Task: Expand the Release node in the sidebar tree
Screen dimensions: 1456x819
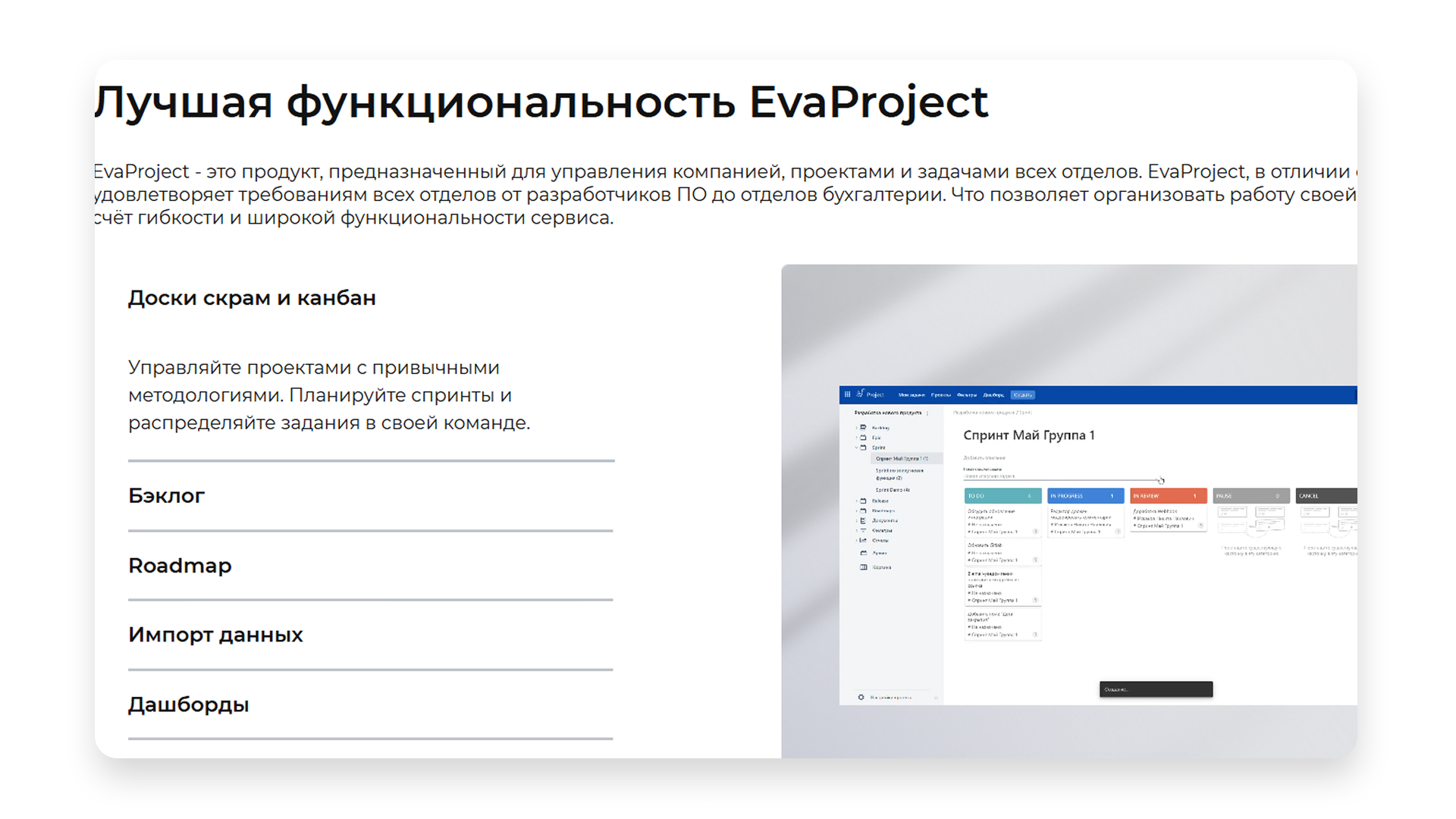Action: (x=856, y=501)
